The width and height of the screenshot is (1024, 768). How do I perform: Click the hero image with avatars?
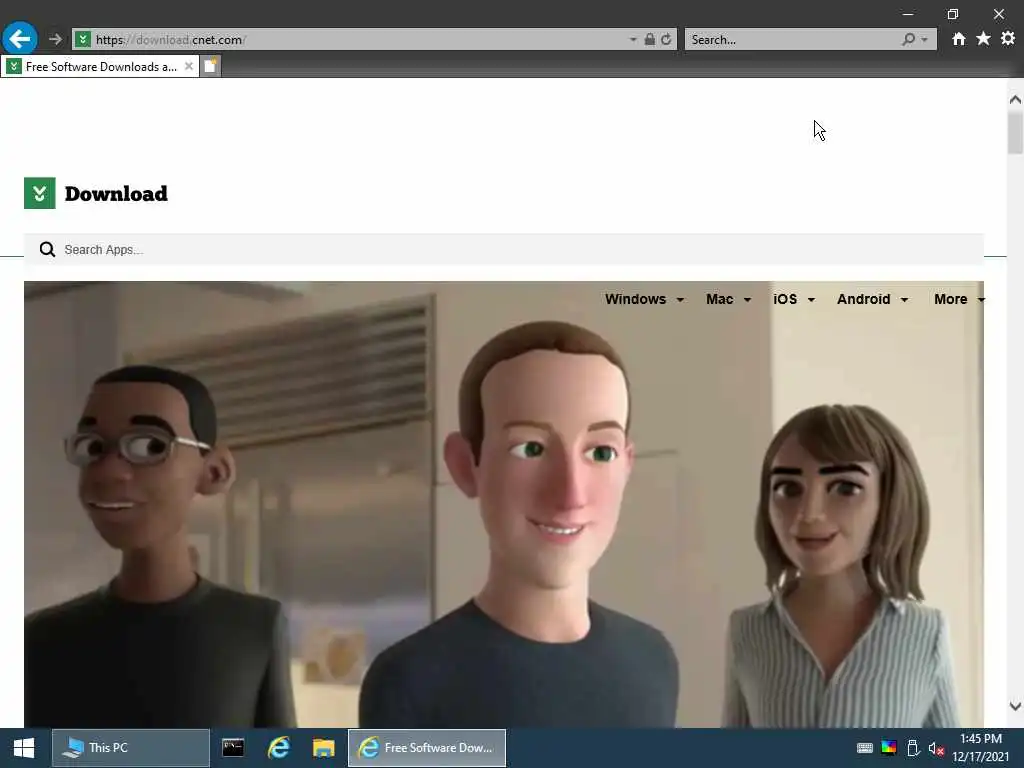pos(504,504)
